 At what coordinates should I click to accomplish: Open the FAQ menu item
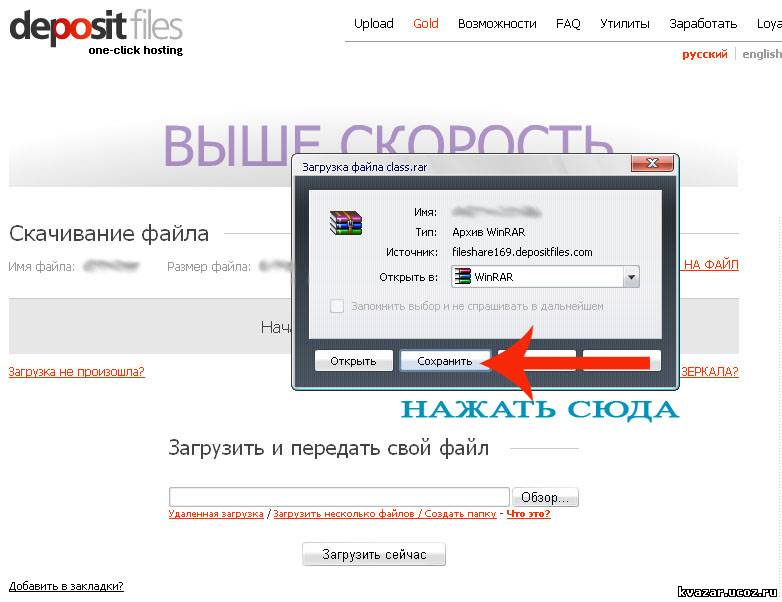click(x=568, y=23)
